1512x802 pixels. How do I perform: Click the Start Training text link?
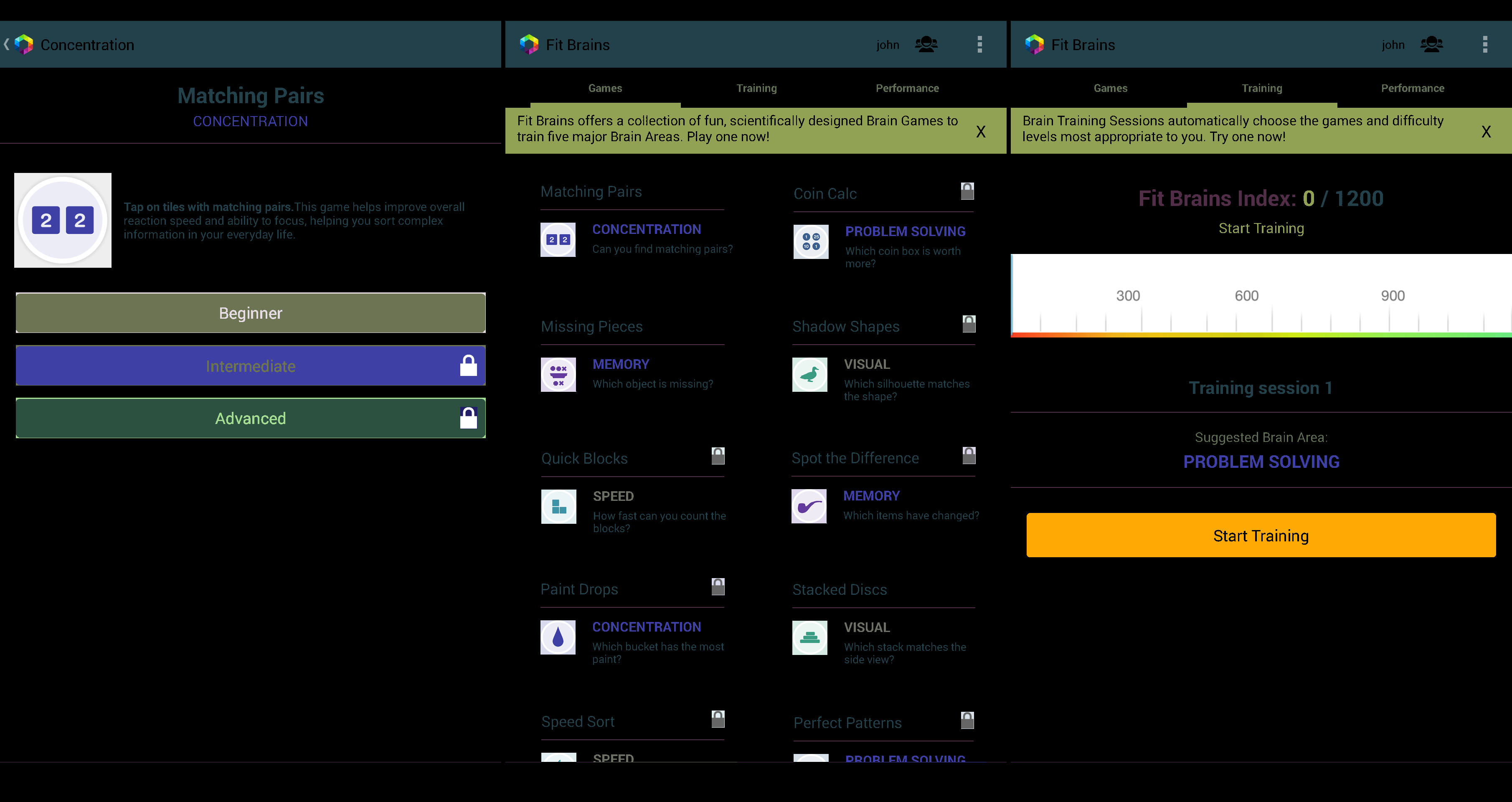pyautogui.click(x=1261, y=228)
